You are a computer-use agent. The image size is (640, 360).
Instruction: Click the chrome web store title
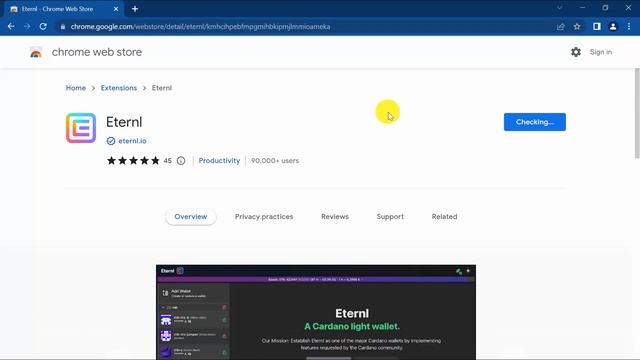97,52
